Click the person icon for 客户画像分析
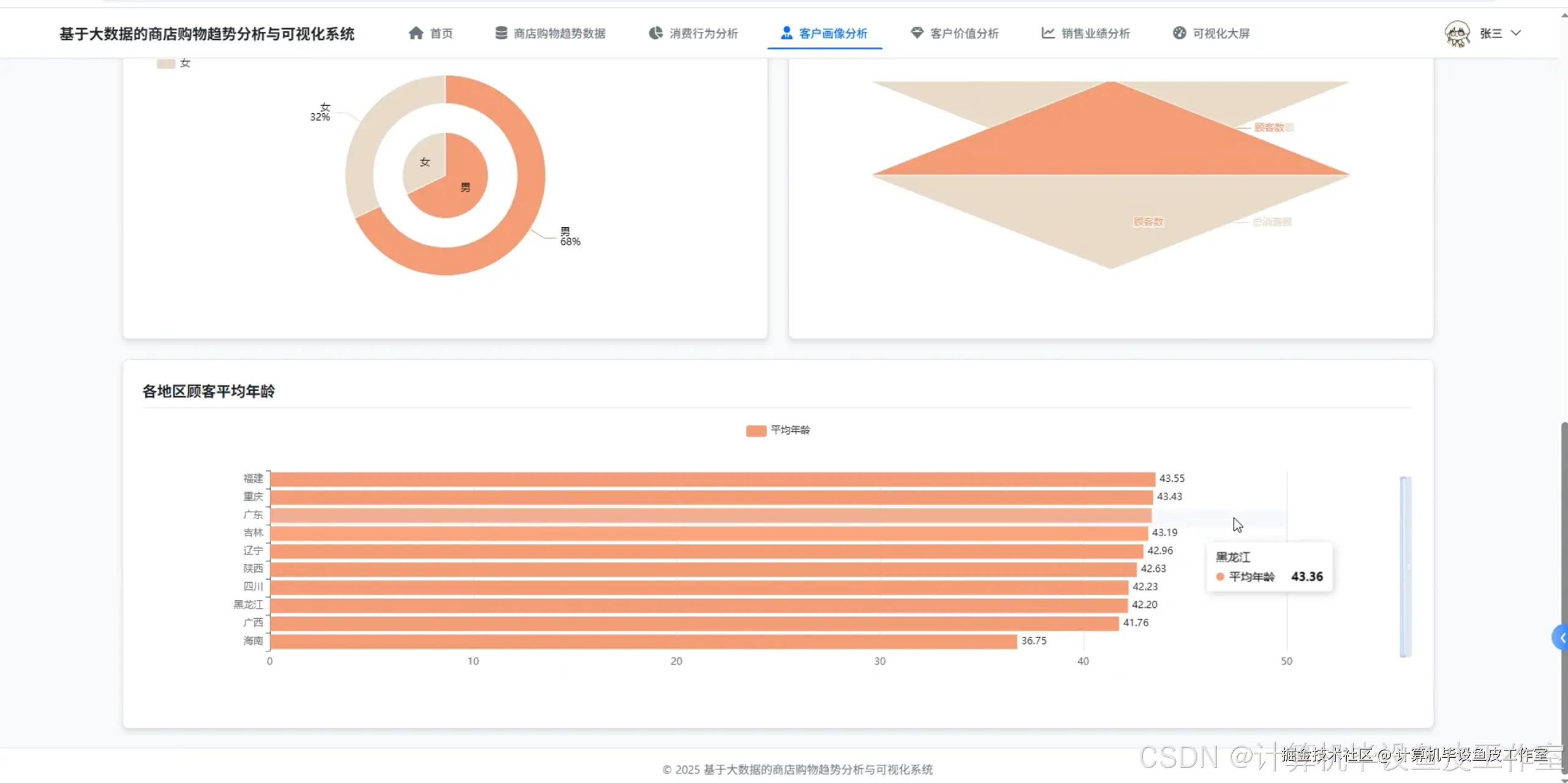The image size is (1568, 783). point(786,33)
